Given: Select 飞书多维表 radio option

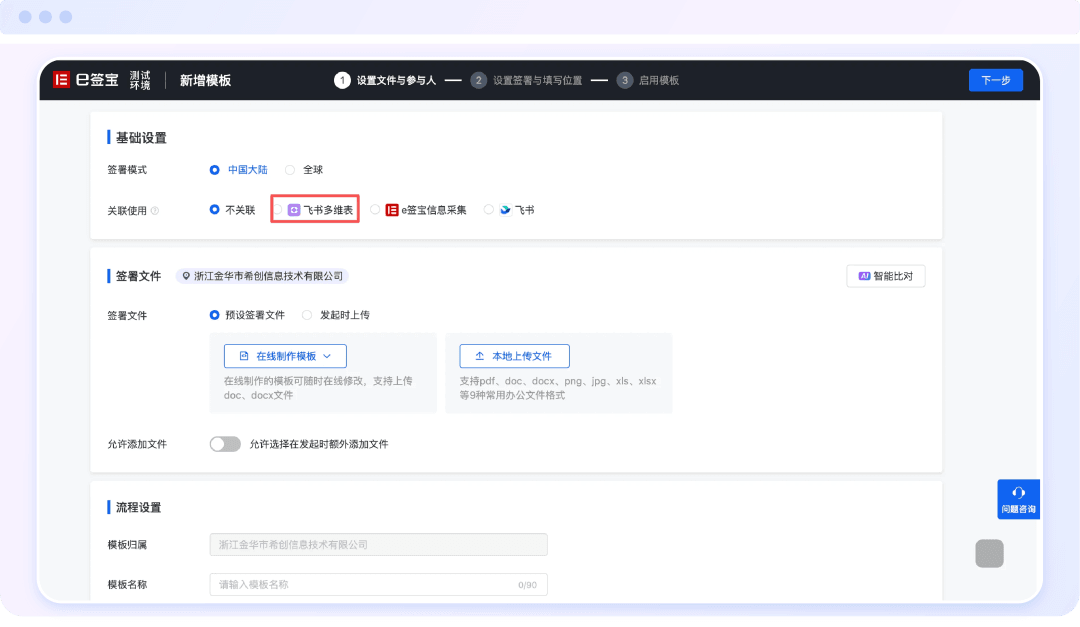Looking at the screenshot, I should click(278, 209).
